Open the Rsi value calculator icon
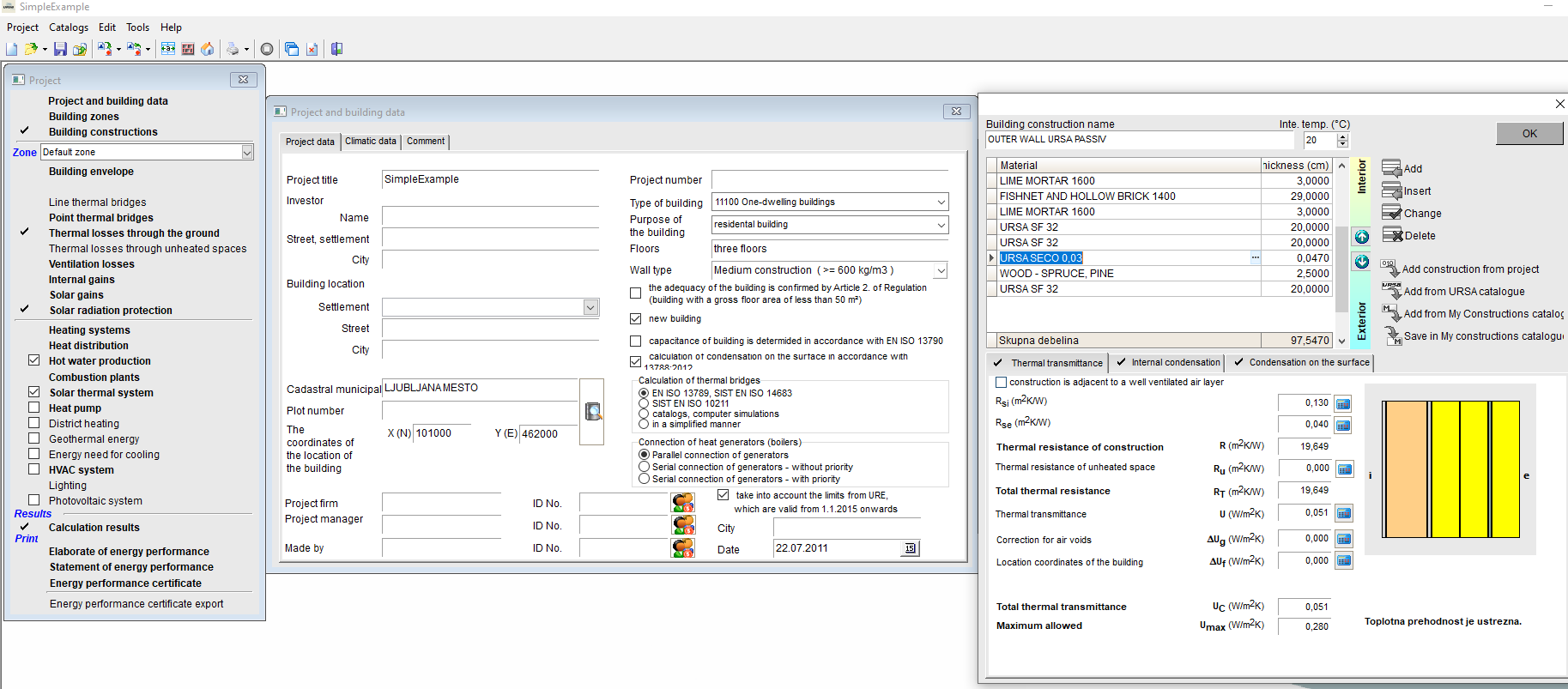Image resolution: width=1568 pixels, height=689 pixels. [x=1344, y=403]
